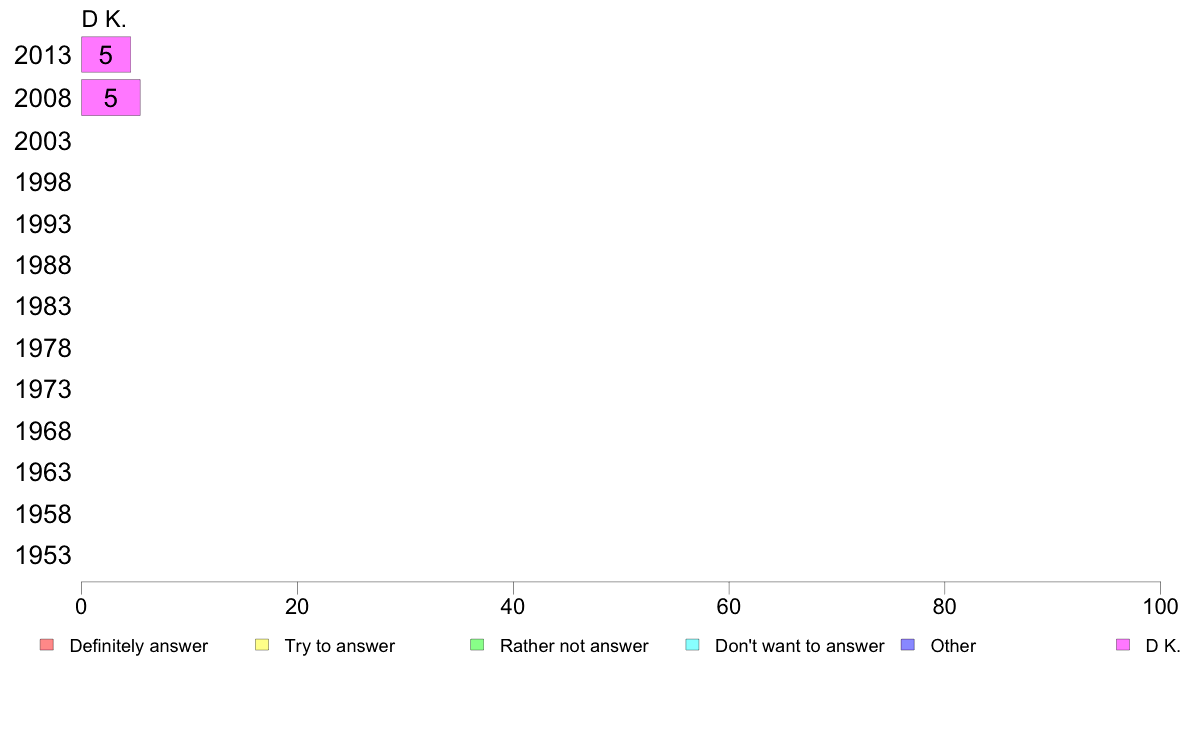The width and height of the screenshot is (1188, 736).
Task: Click the blue Other legend swatch
Action: pos(908,645)
